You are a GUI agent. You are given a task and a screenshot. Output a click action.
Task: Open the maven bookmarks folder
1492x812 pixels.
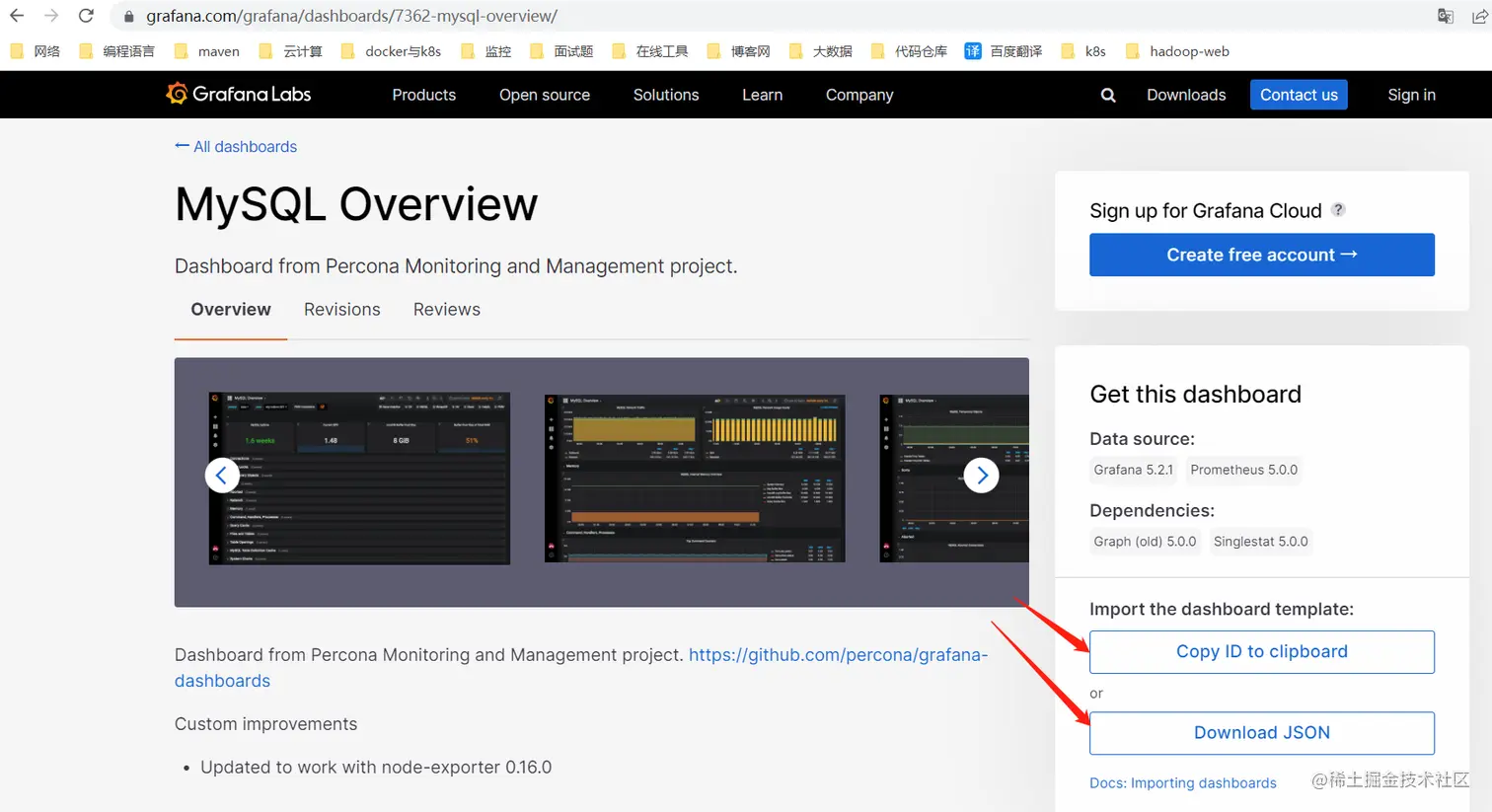pyautogui.click(x=207, y=51)
